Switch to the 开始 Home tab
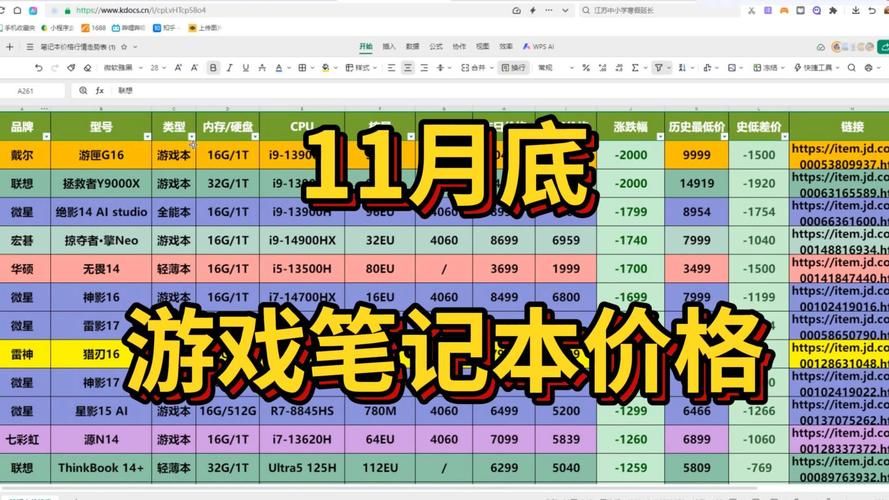 [x=366, y=46]
